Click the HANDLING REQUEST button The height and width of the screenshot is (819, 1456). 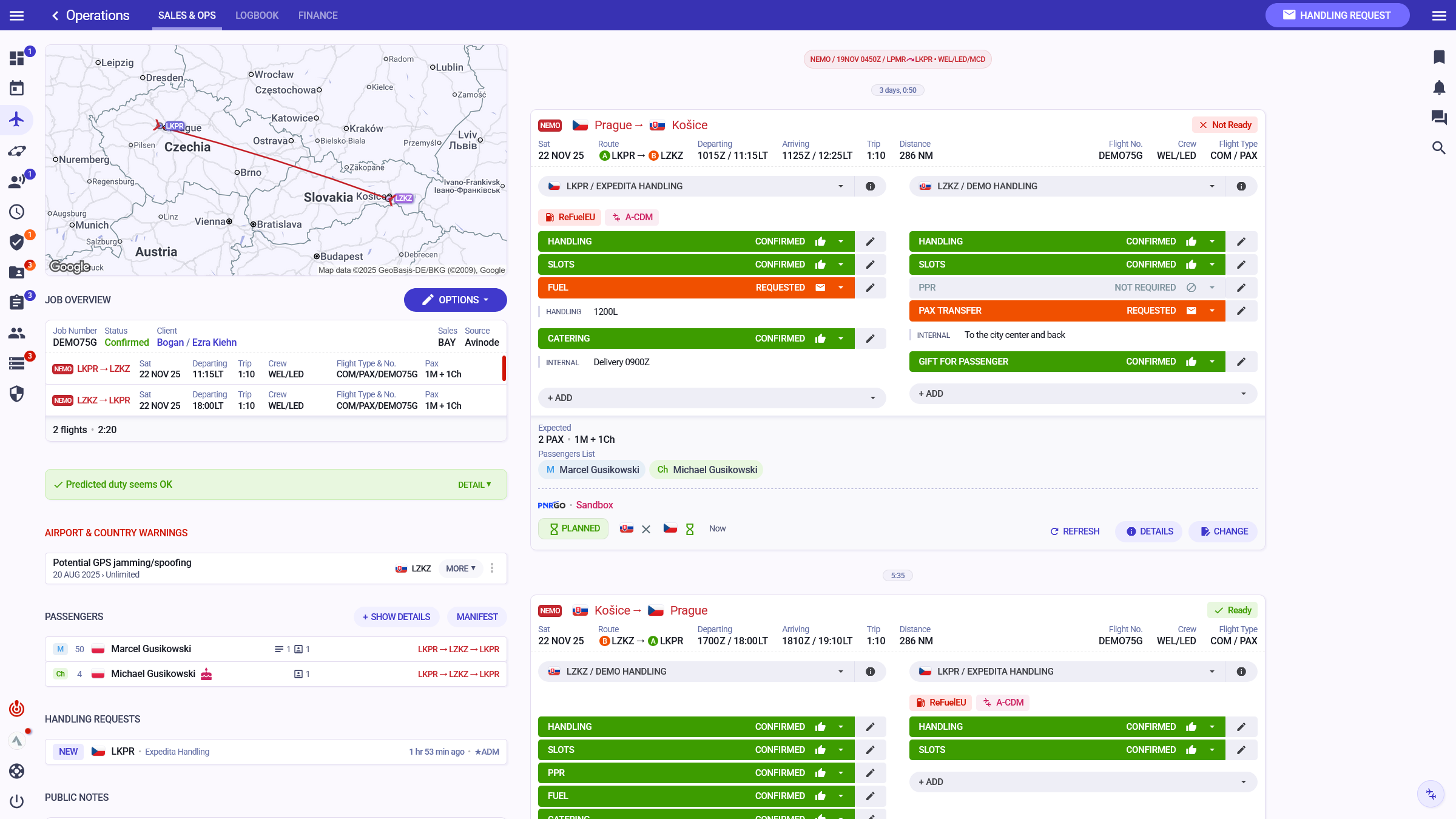coord(1337,15)
